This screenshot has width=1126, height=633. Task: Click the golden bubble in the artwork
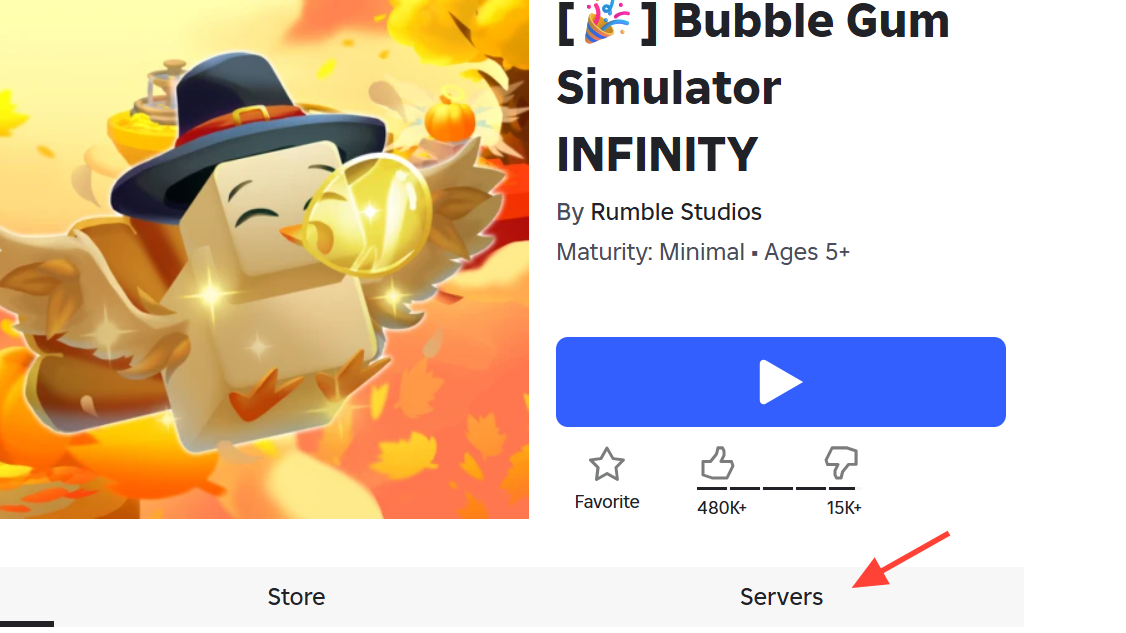click(x=368, y=214)
